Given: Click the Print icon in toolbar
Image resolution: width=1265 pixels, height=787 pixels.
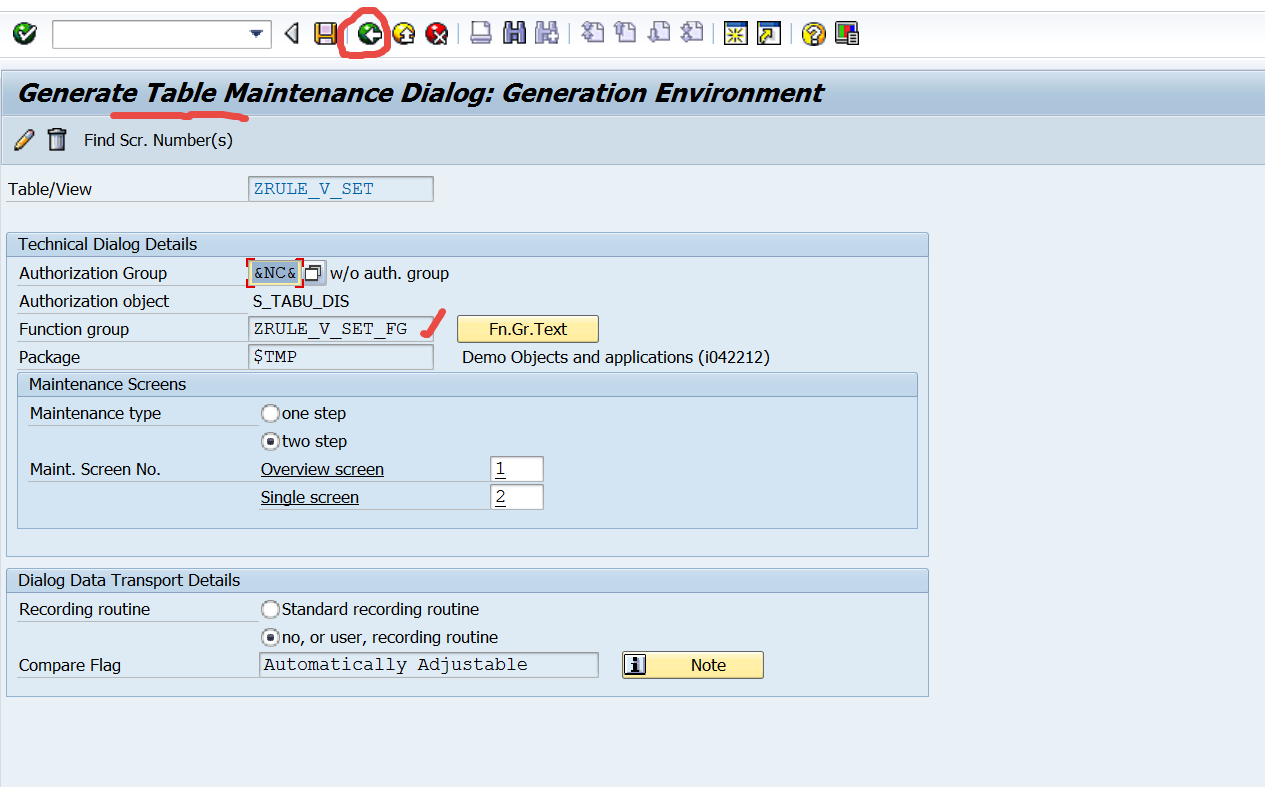Looking at the screenshot, I should (481, 34).
